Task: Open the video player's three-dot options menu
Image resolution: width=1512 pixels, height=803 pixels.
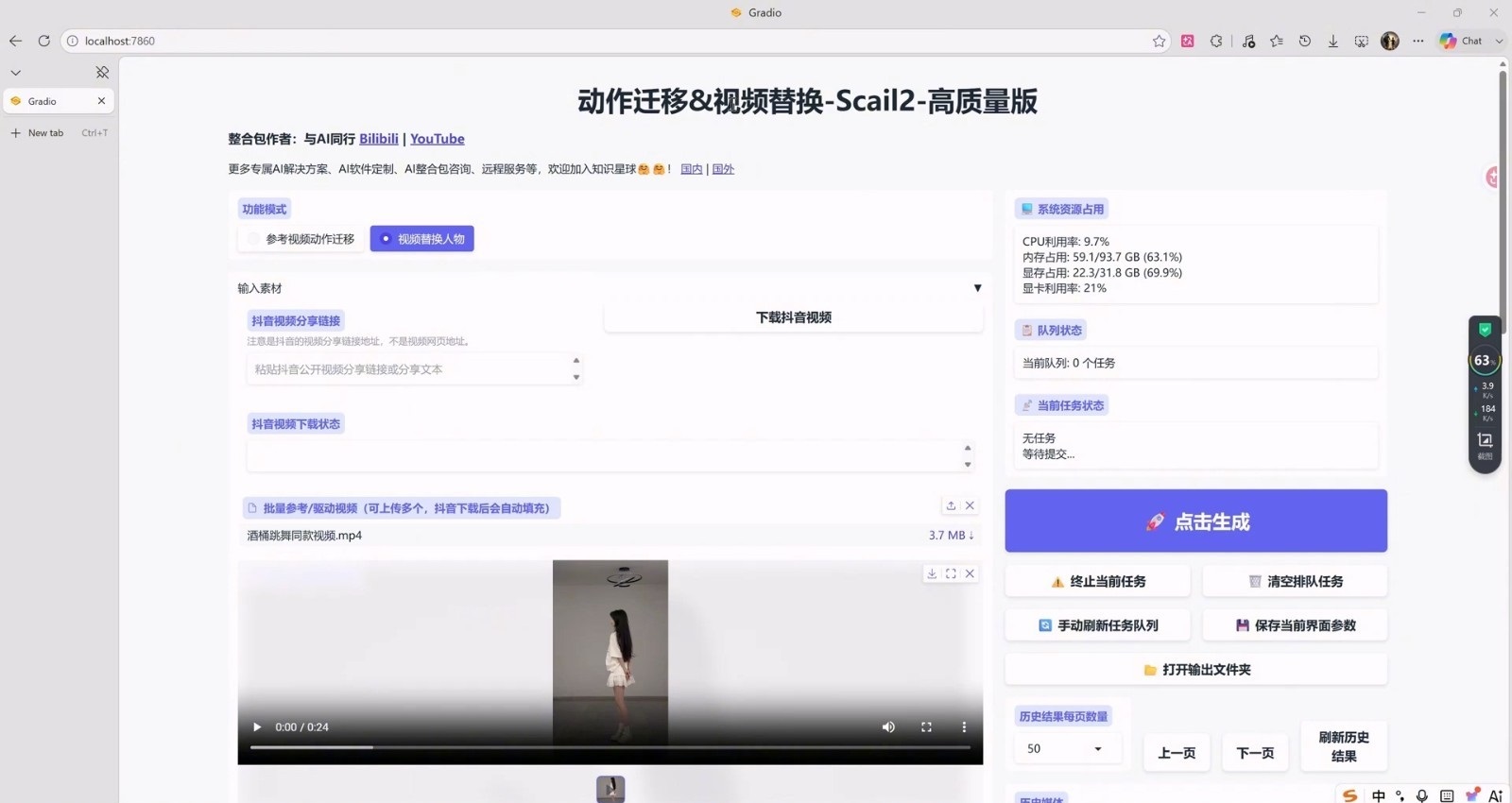Action: [964, 727]
